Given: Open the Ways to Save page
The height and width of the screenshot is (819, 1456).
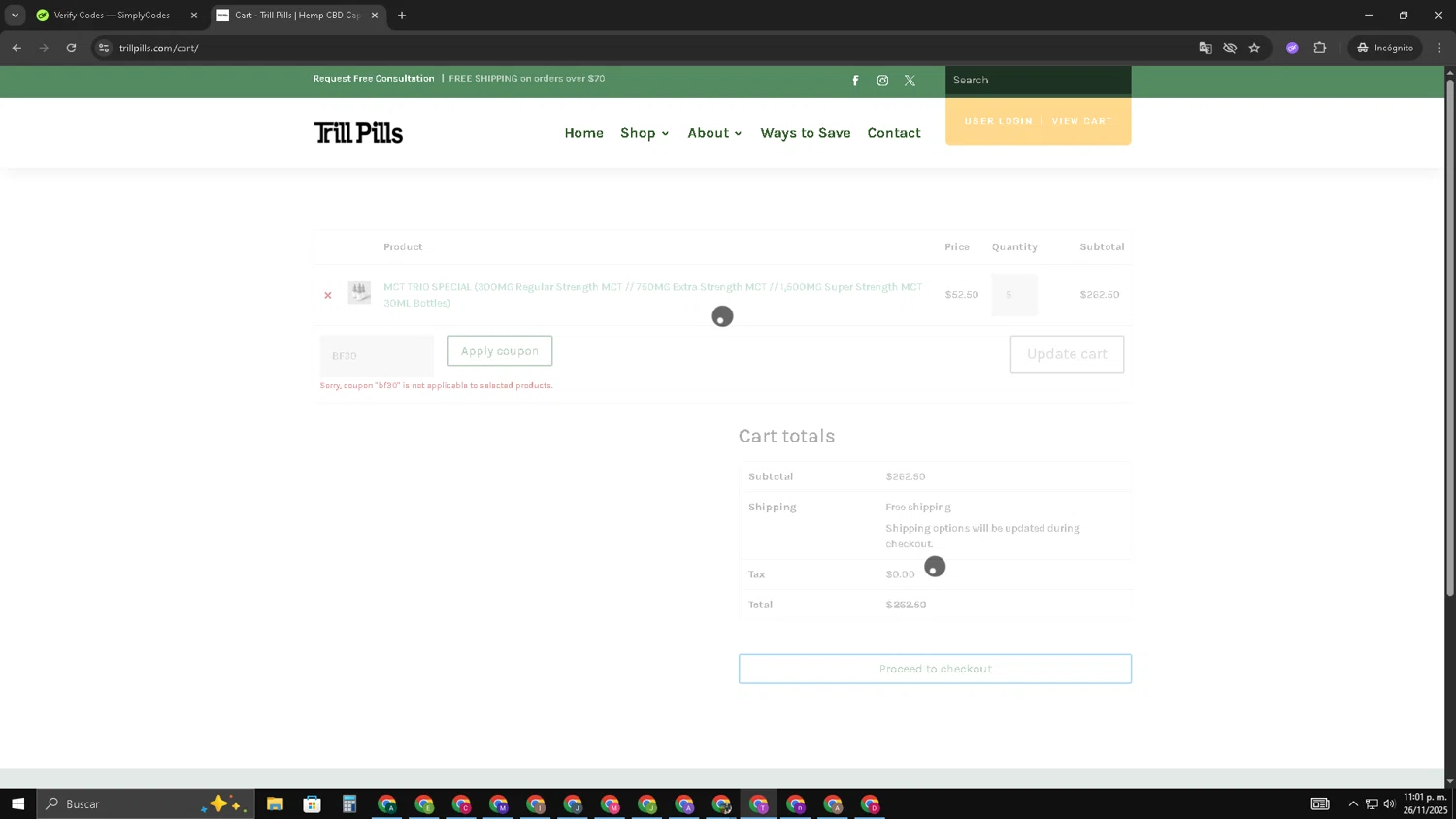Looking at the screenshot, I should coord(805,133).
